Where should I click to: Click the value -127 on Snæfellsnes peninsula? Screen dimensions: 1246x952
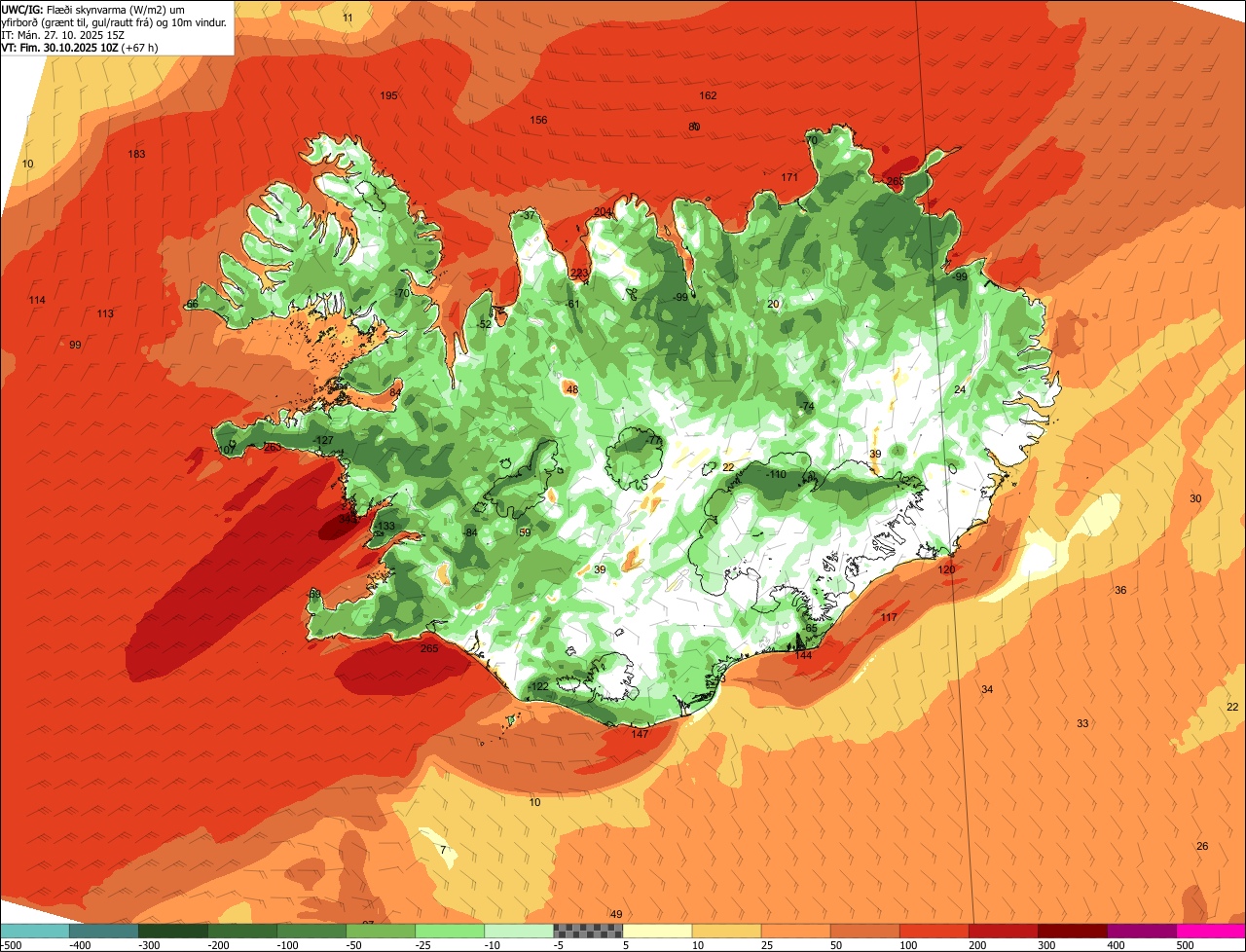tap(324, 441)
